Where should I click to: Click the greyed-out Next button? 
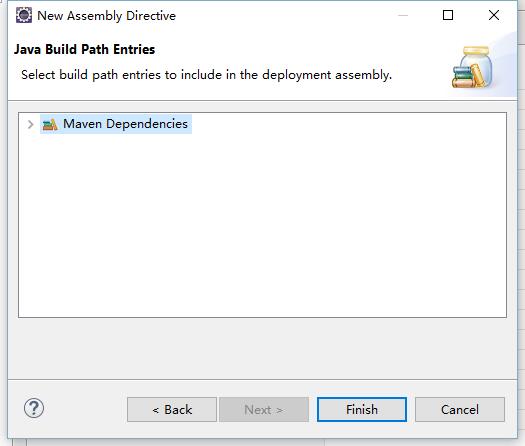[264, 410]
